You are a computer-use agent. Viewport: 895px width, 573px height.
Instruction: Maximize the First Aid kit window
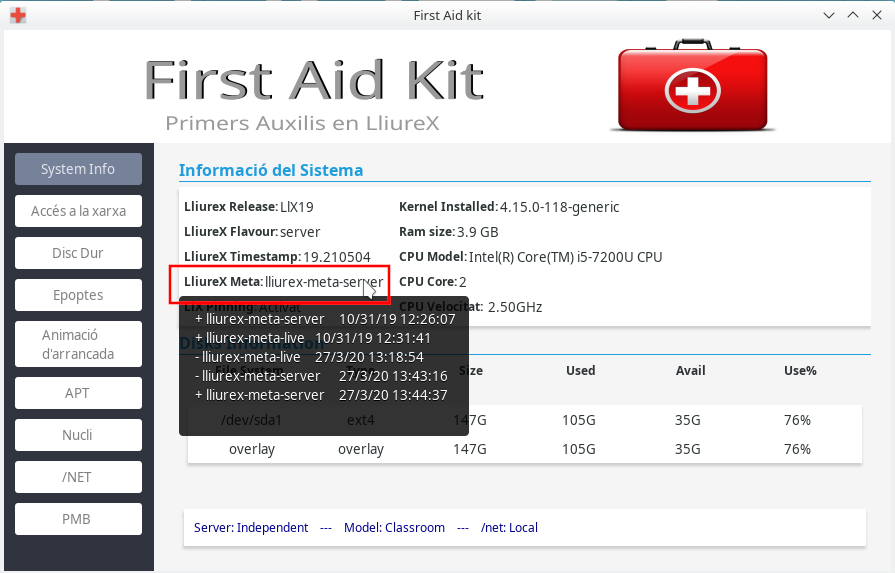[x=853, y=15]
